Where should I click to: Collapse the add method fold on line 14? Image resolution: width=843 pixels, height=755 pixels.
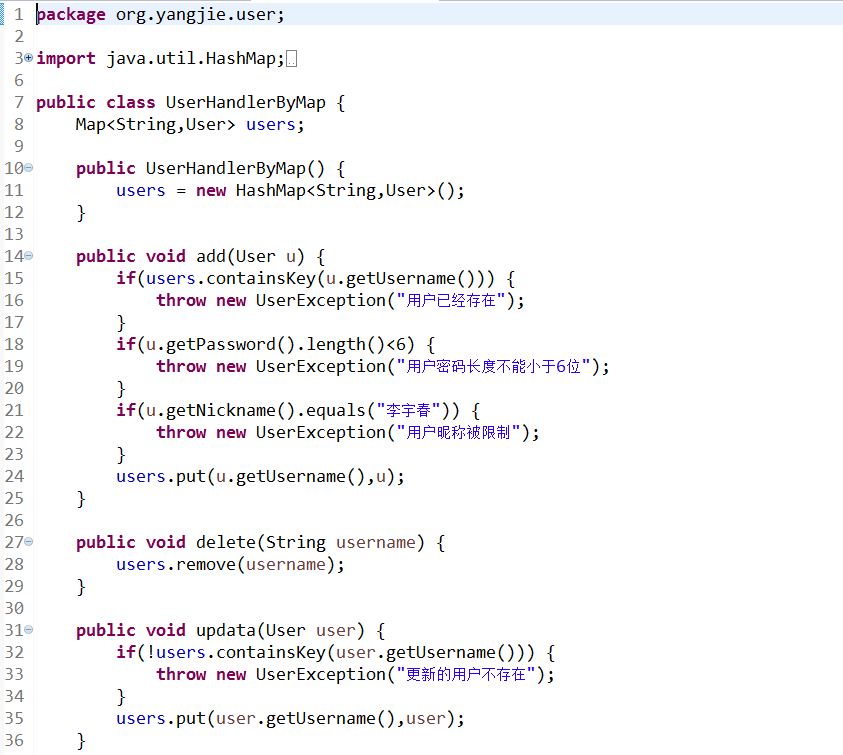[28, 255]
